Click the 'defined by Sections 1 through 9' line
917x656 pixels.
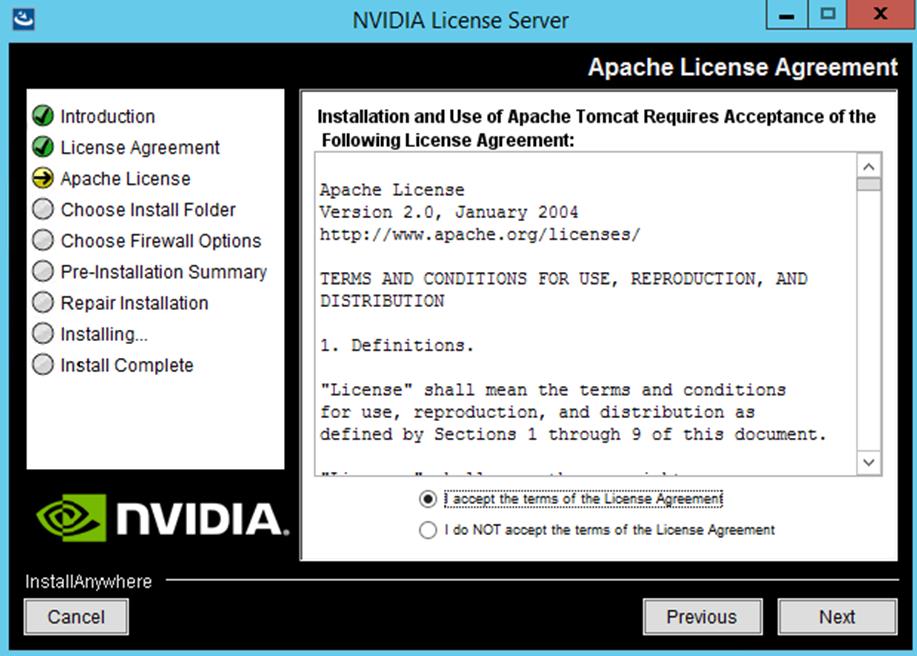573,434
